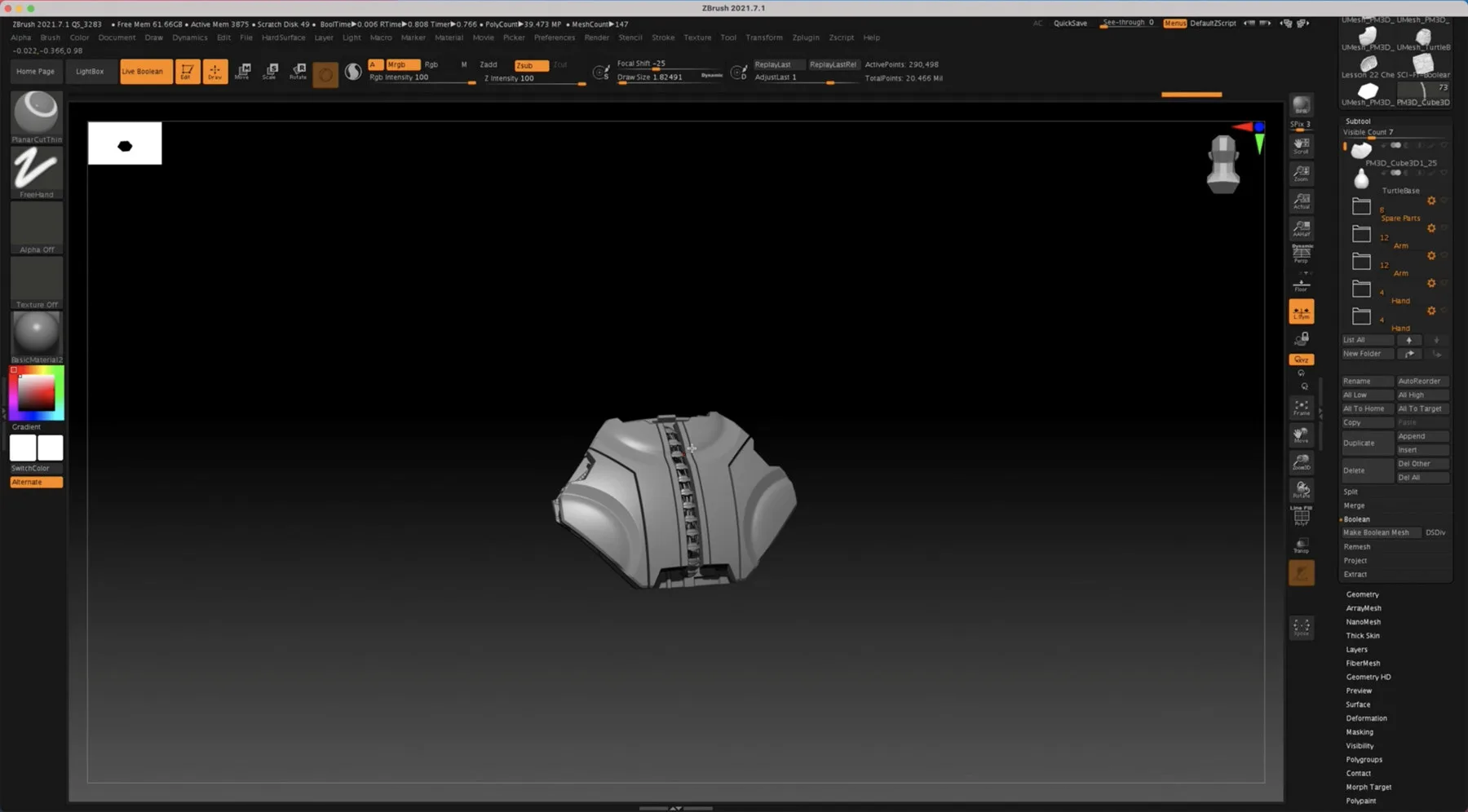1468x812 pixels.
Task: Click the Scroll navigation icon on right shelf
Action: [1301, 144]
